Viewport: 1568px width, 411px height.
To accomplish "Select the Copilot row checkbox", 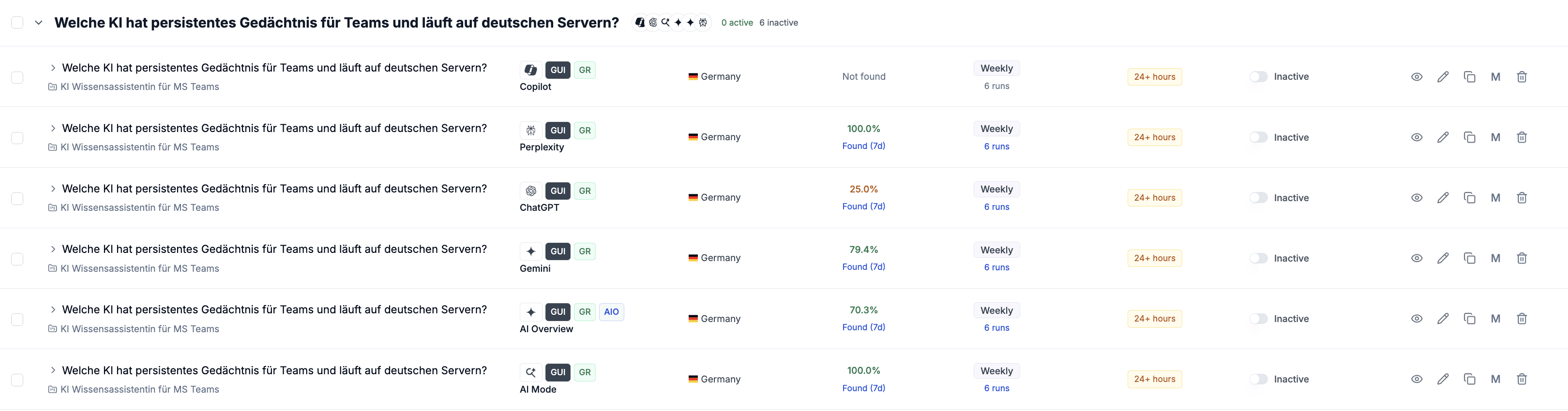I will coord(17,77).
